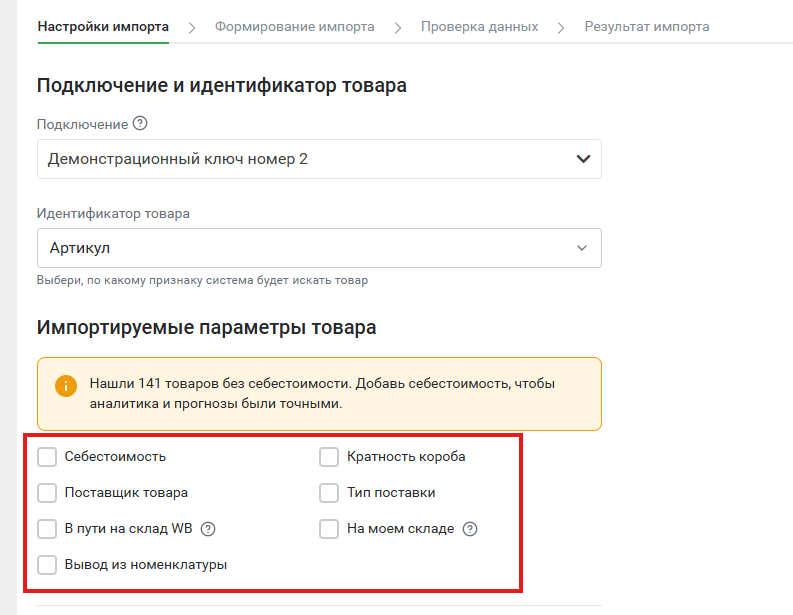Tick the Поставщик товара checkbox

tap(47, 493)
